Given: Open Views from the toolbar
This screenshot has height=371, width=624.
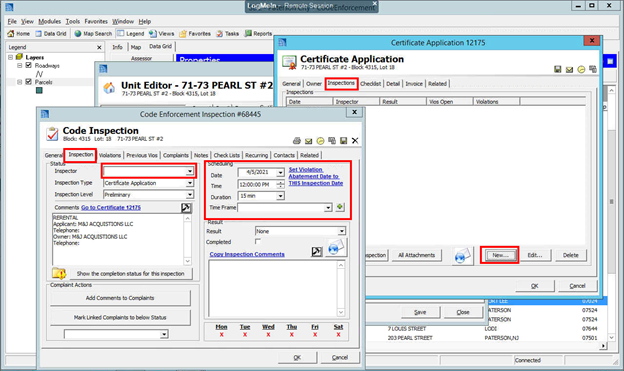Looking at the screenshot, I should coord(162,33).
